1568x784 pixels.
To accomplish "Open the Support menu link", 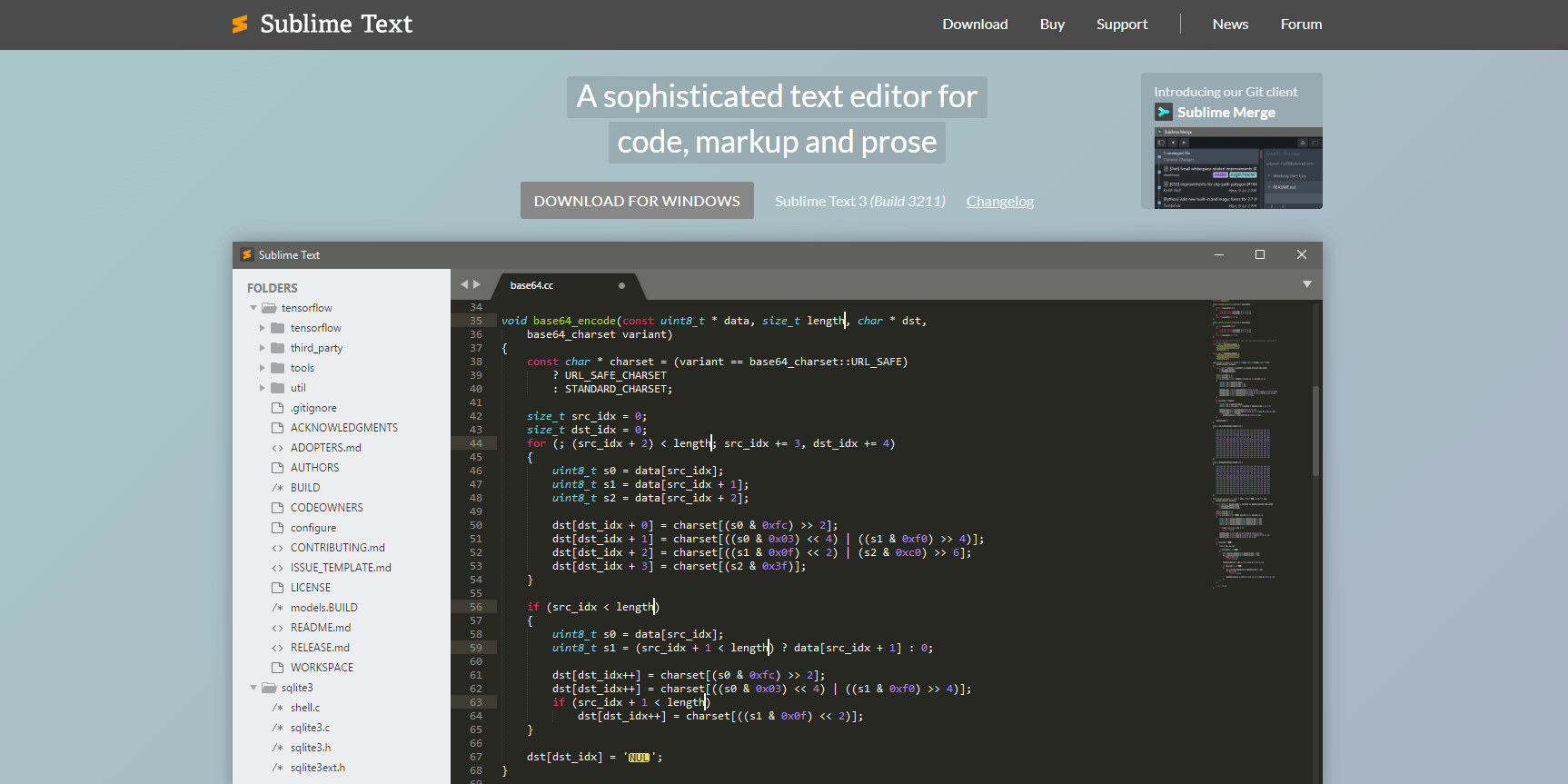I will pyautogui.click(x=1122, y=25).
